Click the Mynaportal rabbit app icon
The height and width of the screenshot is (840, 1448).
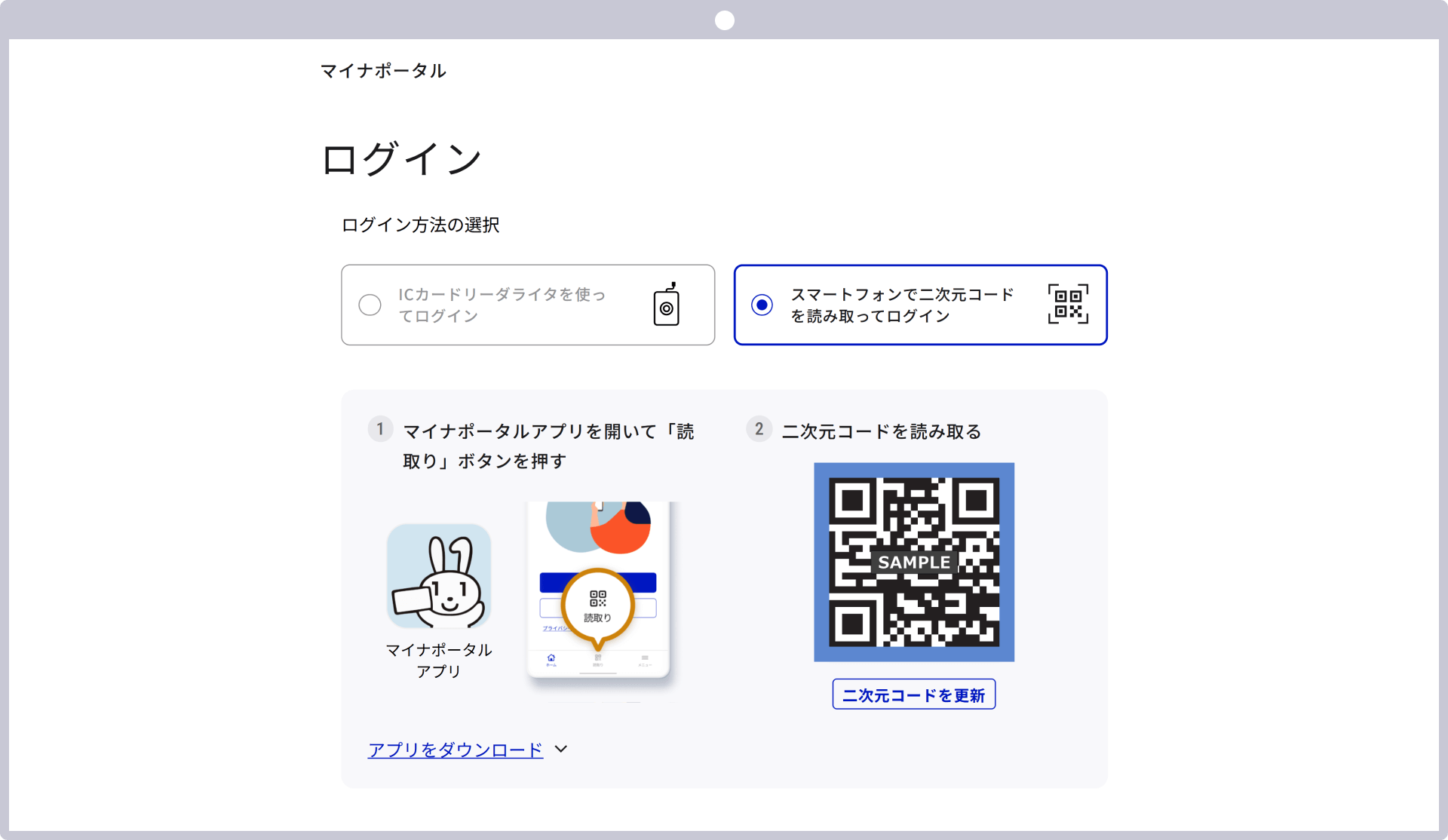(x=439, y=576)
